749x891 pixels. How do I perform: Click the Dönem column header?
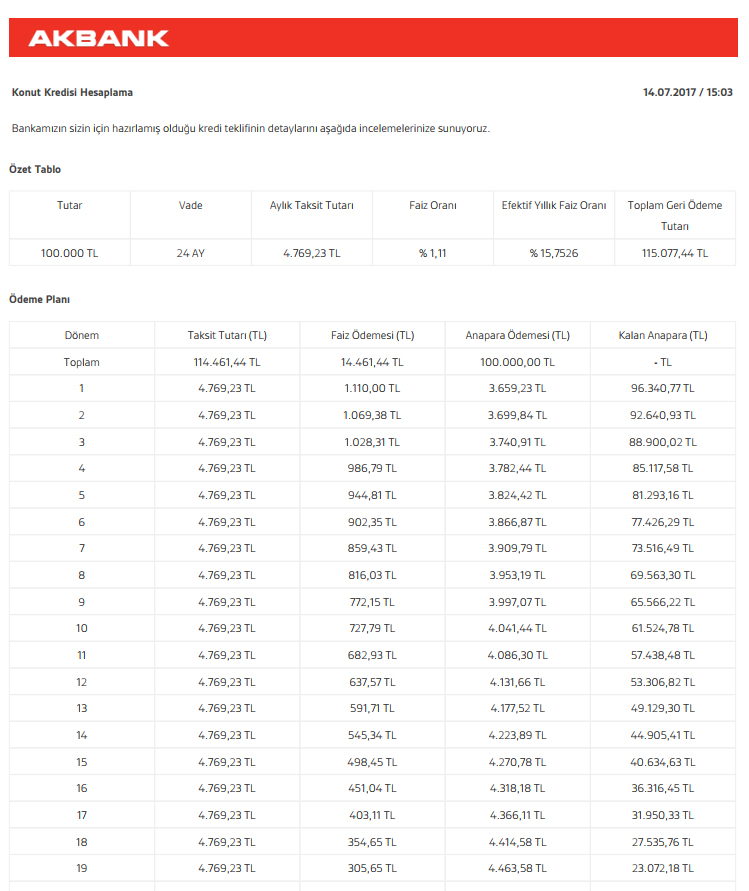[82, 335]
